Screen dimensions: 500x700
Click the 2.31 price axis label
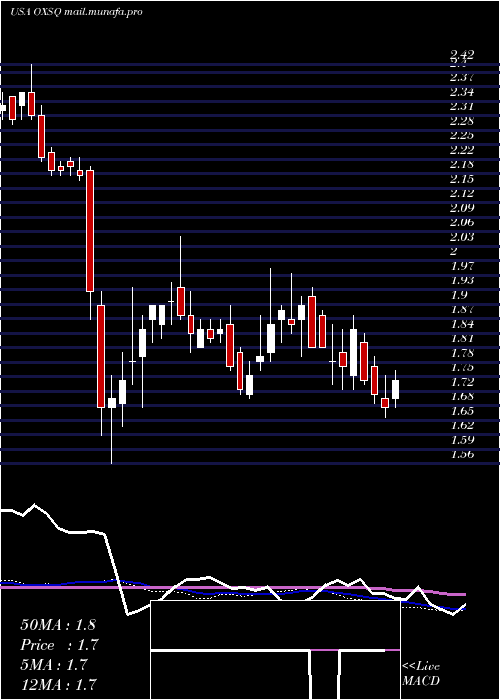click(x=462, y=106)
